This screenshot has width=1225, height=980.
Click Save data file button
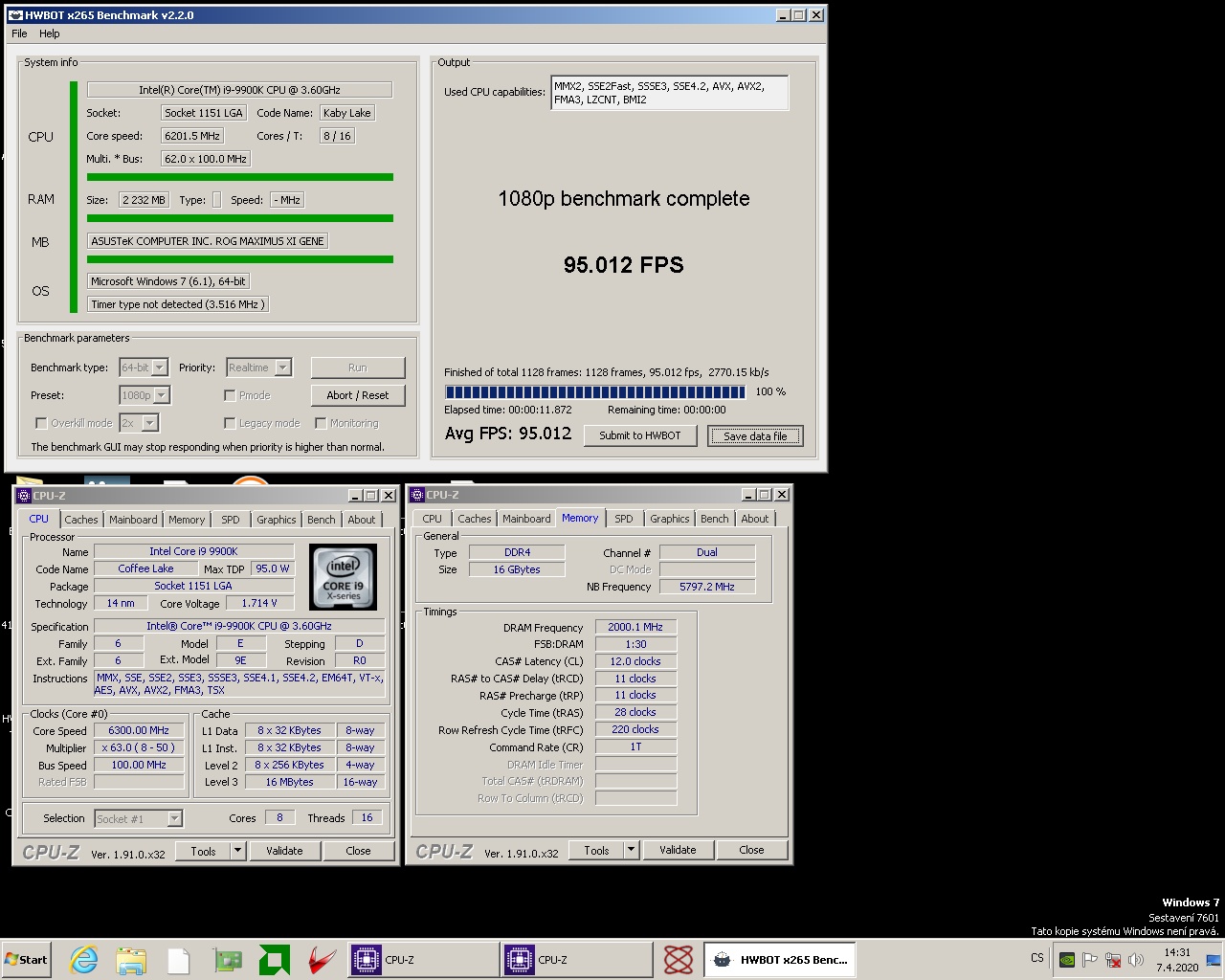tap(755, 435)
